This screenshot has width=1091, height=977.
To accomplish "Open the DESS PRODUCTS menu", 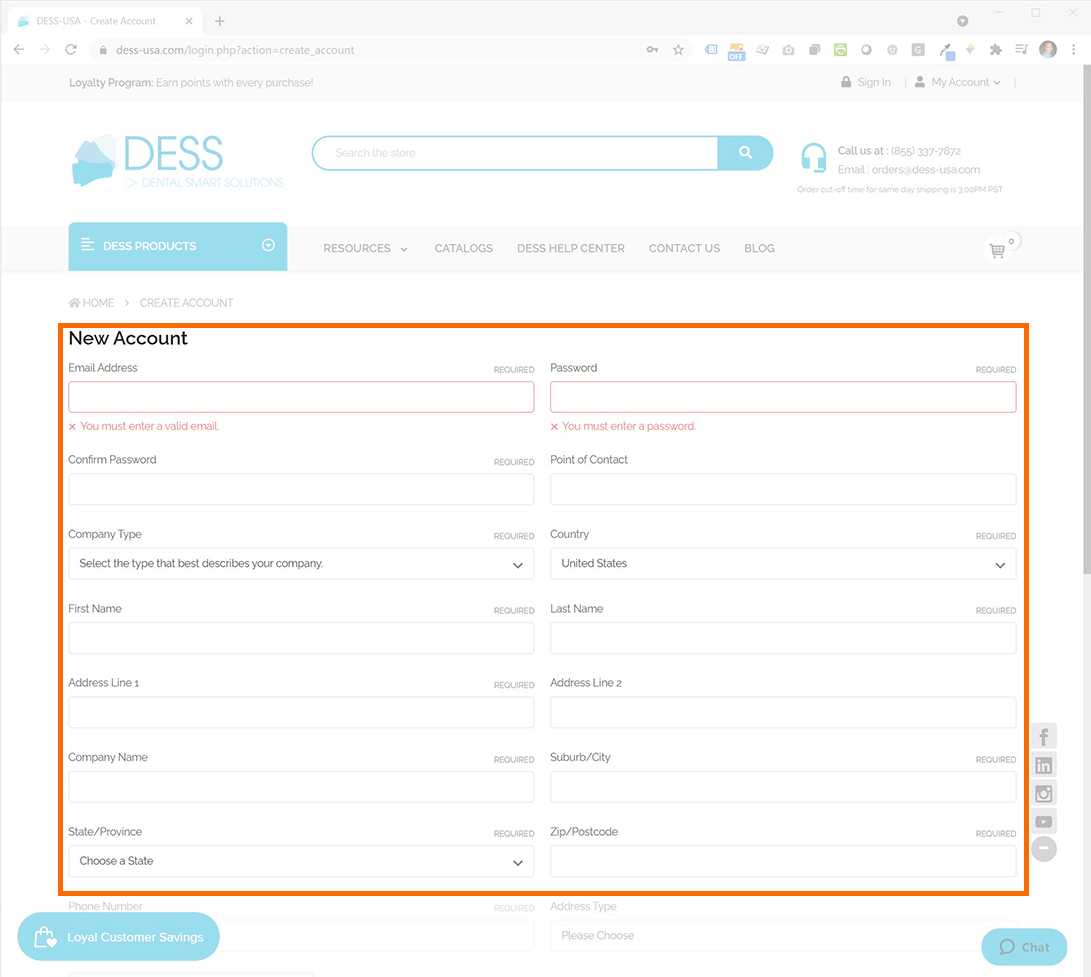I will 178,246.
